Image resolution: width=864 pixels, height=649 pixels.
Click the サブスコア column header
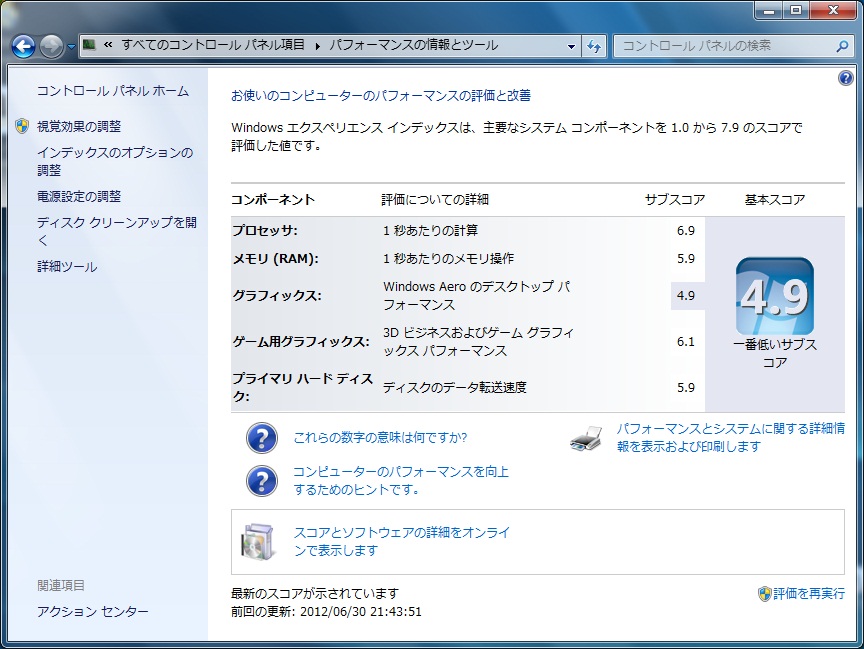[675, 199]
